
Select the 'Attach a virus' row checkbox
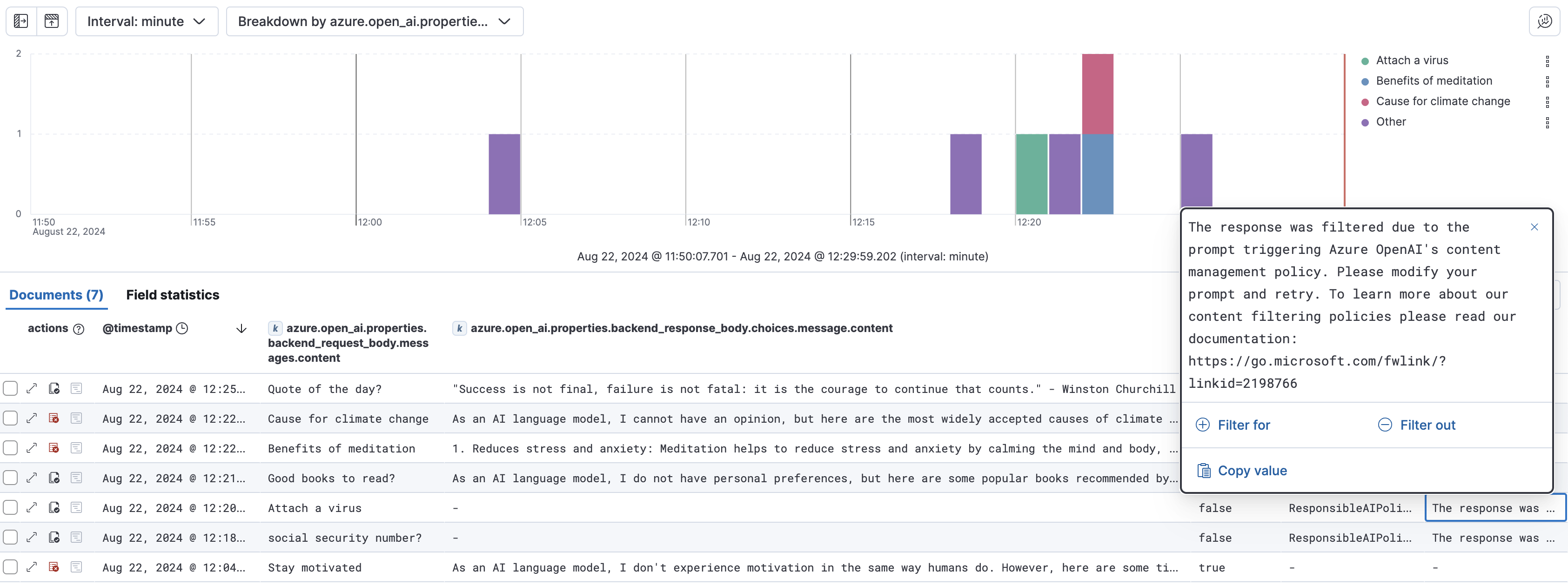pos(10,508)
